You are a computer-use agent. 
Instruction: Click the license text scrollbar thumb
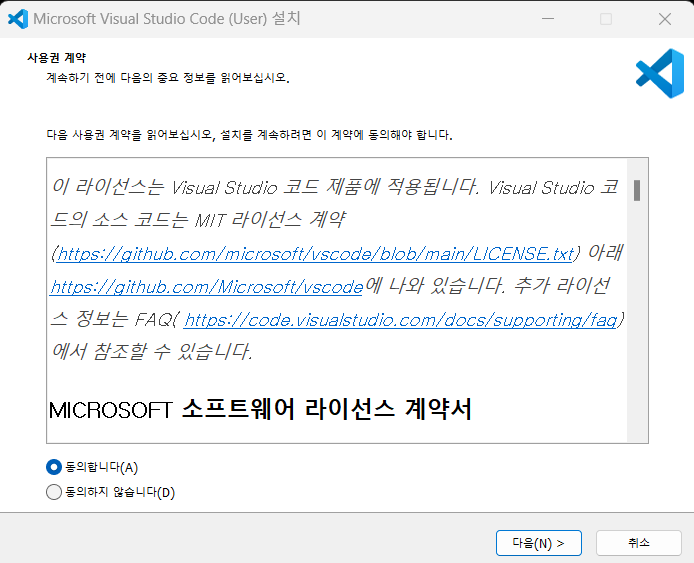637,190
